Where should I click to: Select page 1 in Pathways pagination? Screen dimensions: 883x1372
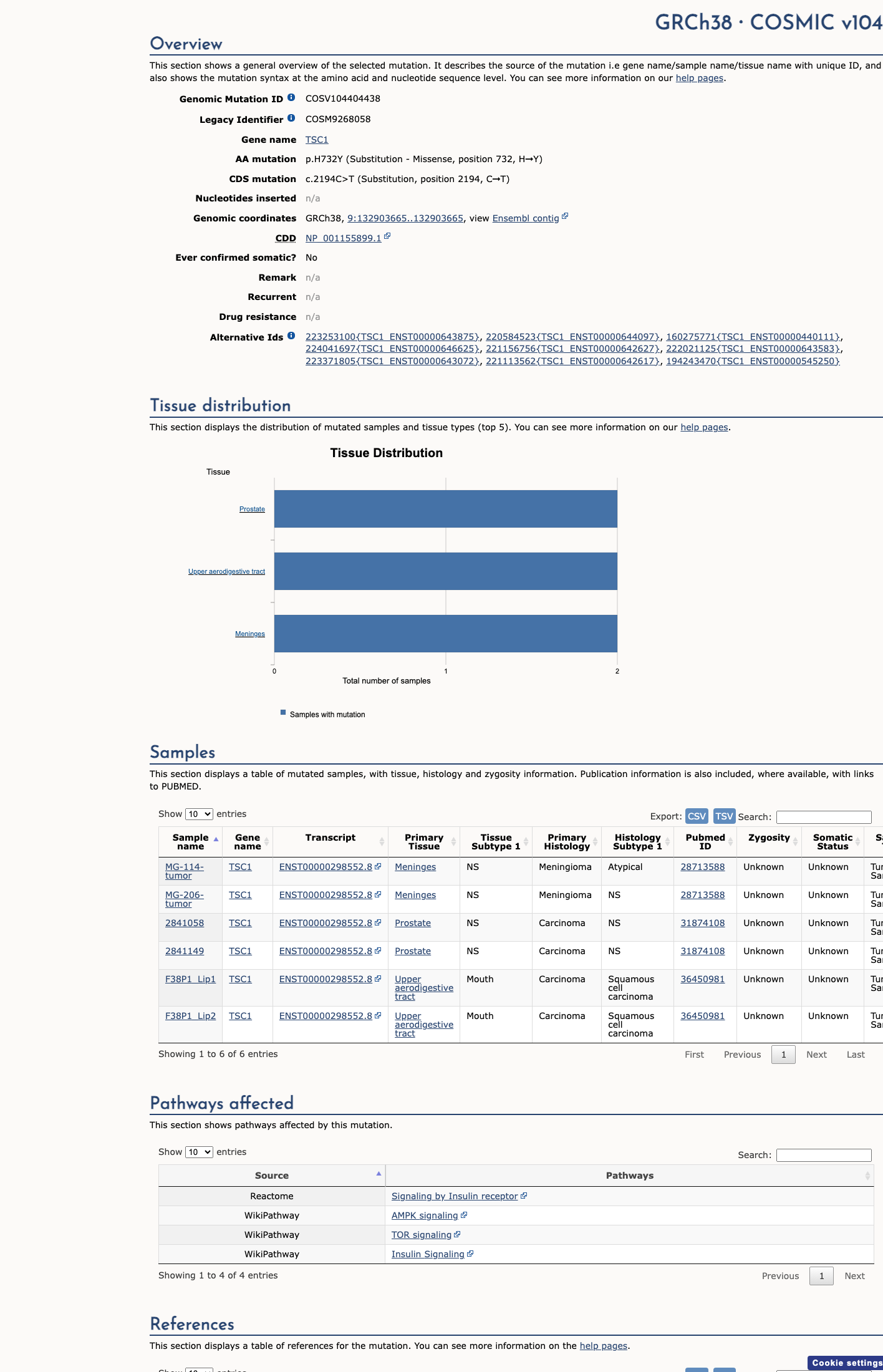click(821, 1276)
